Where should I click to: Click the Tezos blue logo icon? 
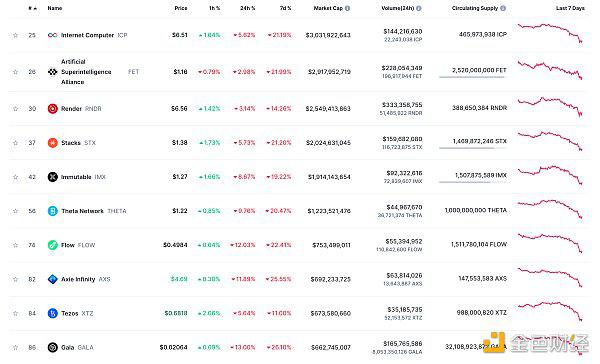(52, 313)
